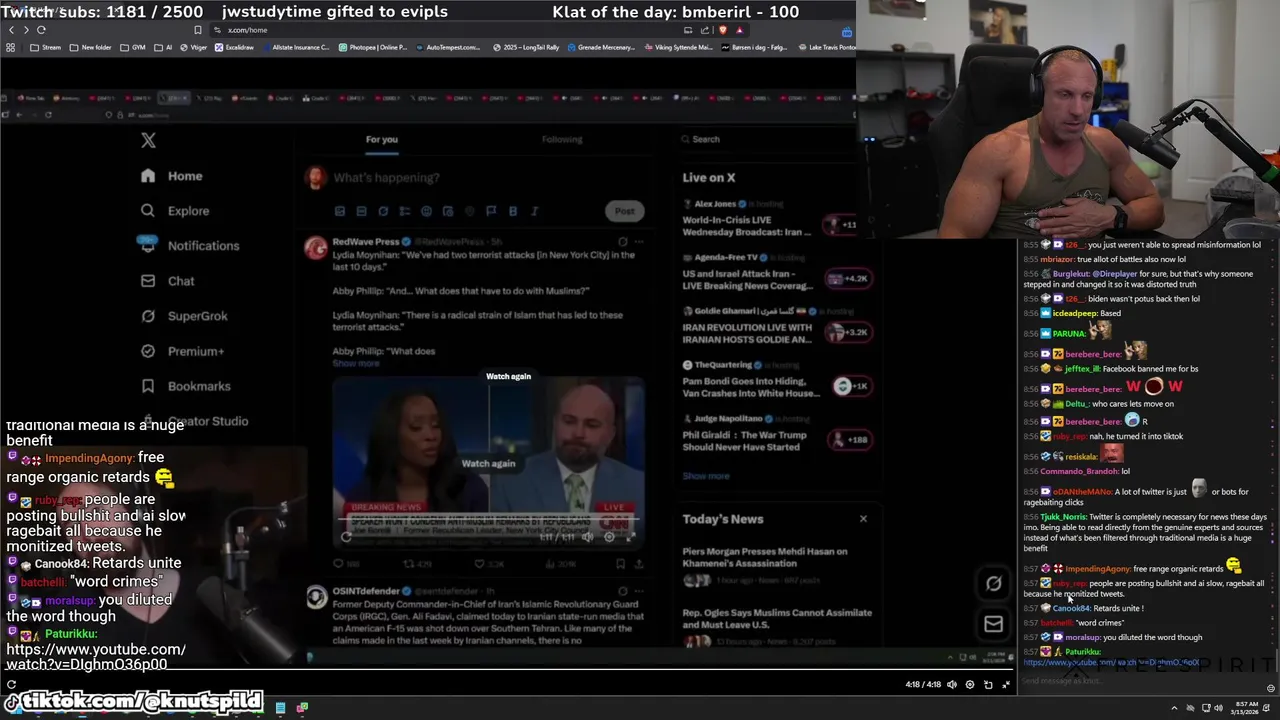Open Notifications in the X sidebar
The height and width of the screenshot is (720, 1280).
click(190, 245)
